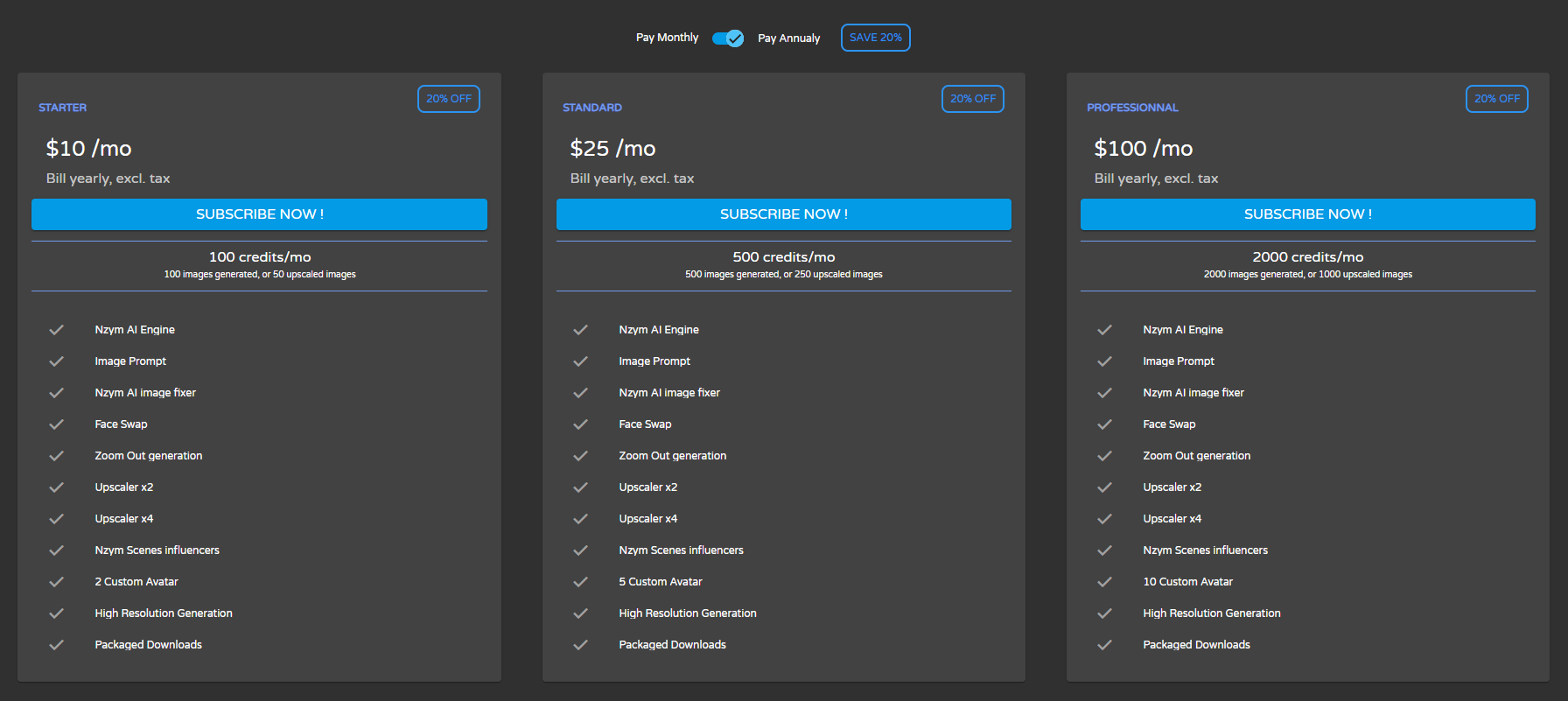Click the Pay Annualy label
The width and height of the screenshot is (1568, 701).
[788, 39]
